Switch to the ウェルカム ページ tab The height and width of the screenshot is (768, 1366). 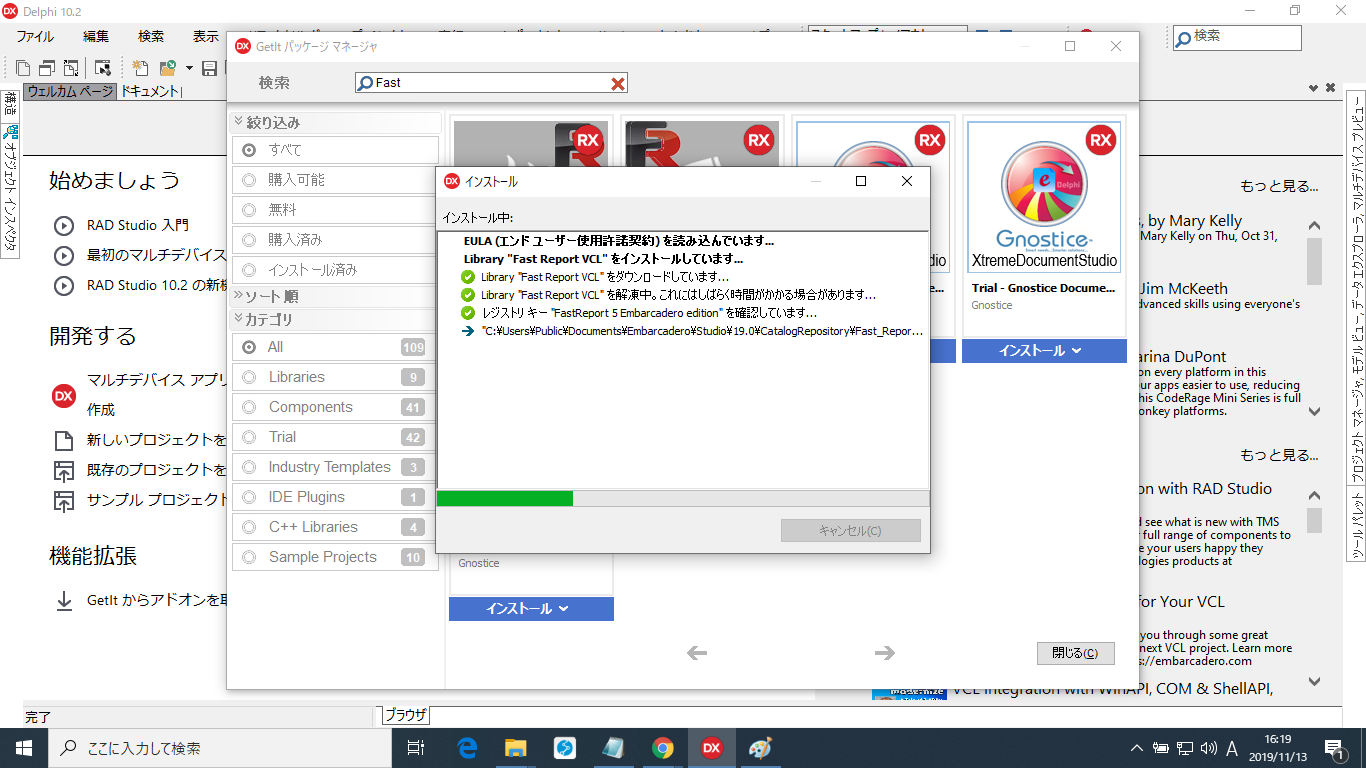tap(70, 91)
